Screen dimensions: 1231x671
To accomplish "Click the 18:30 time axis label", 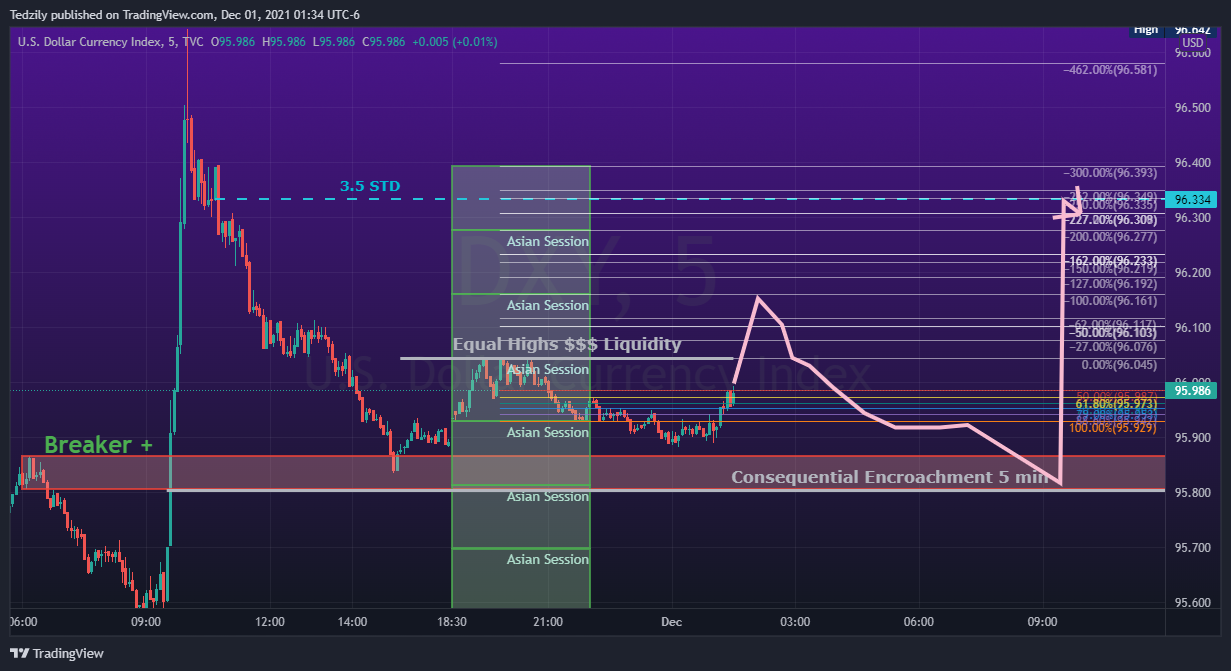I will (452, 622).
